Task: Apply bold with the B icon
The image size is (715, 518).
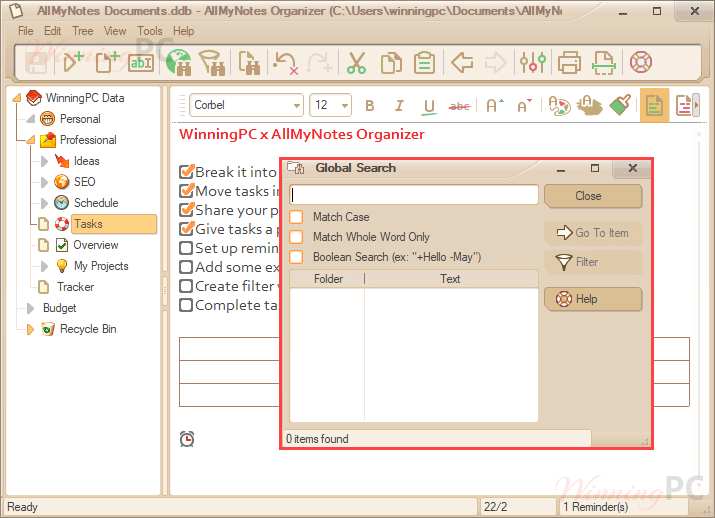Action: click(x=370, y=106)
